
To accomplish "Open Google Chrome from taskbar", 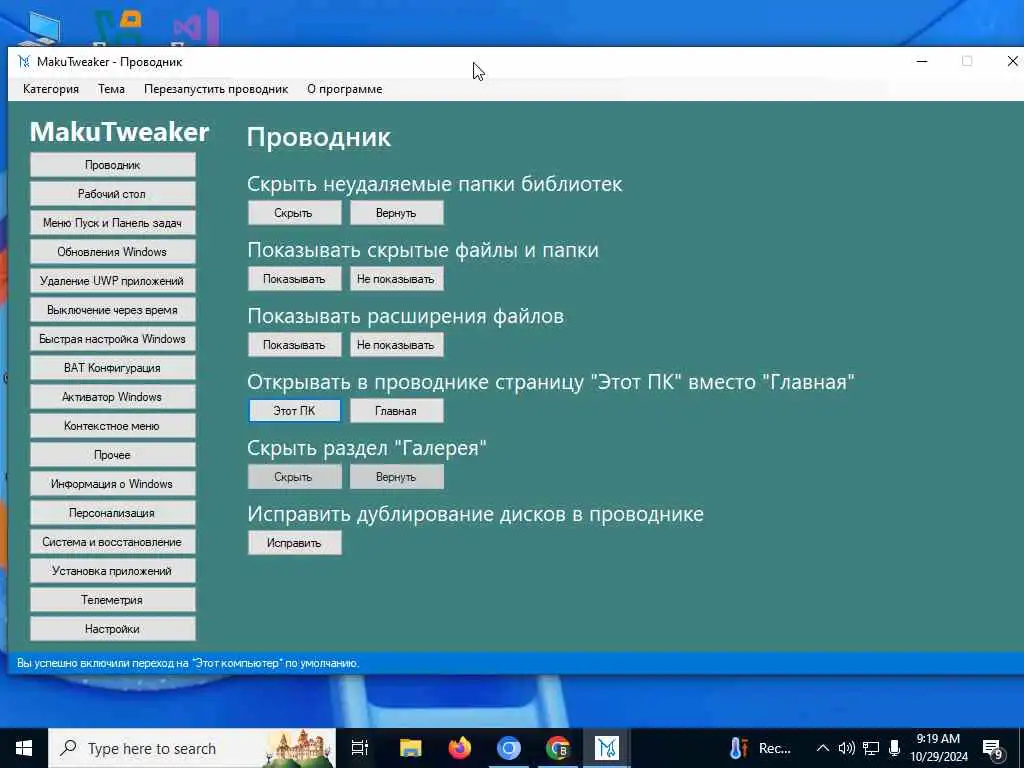I will (x=558, y=748).
